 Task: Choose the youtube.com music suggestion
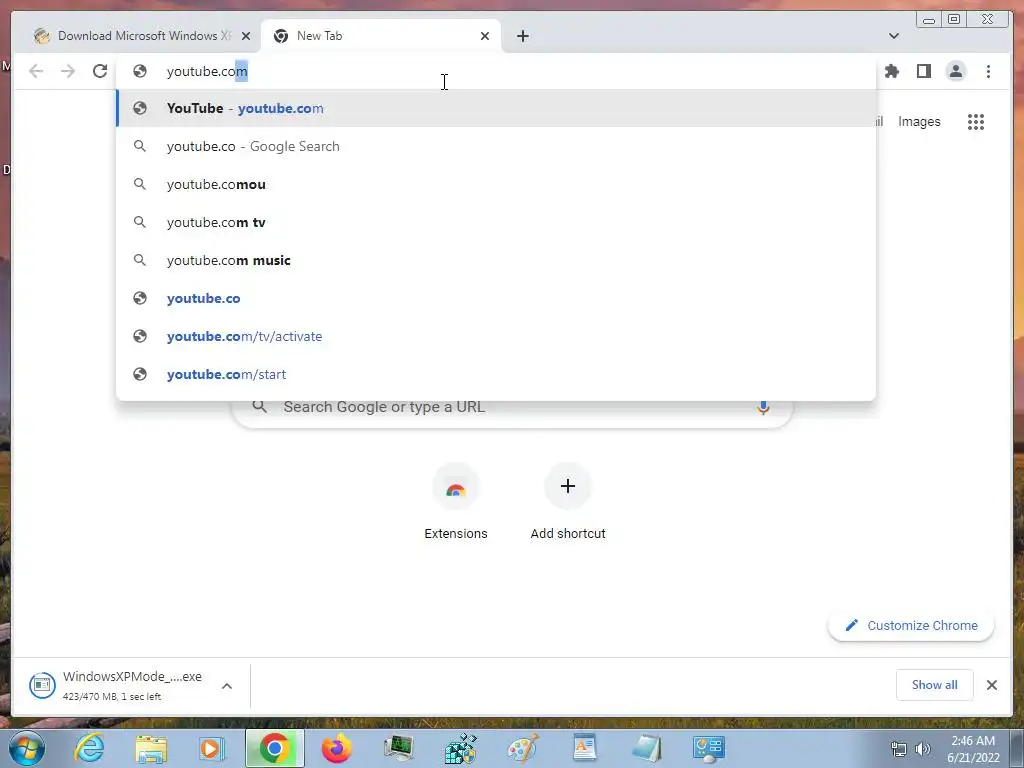point(496,260)
